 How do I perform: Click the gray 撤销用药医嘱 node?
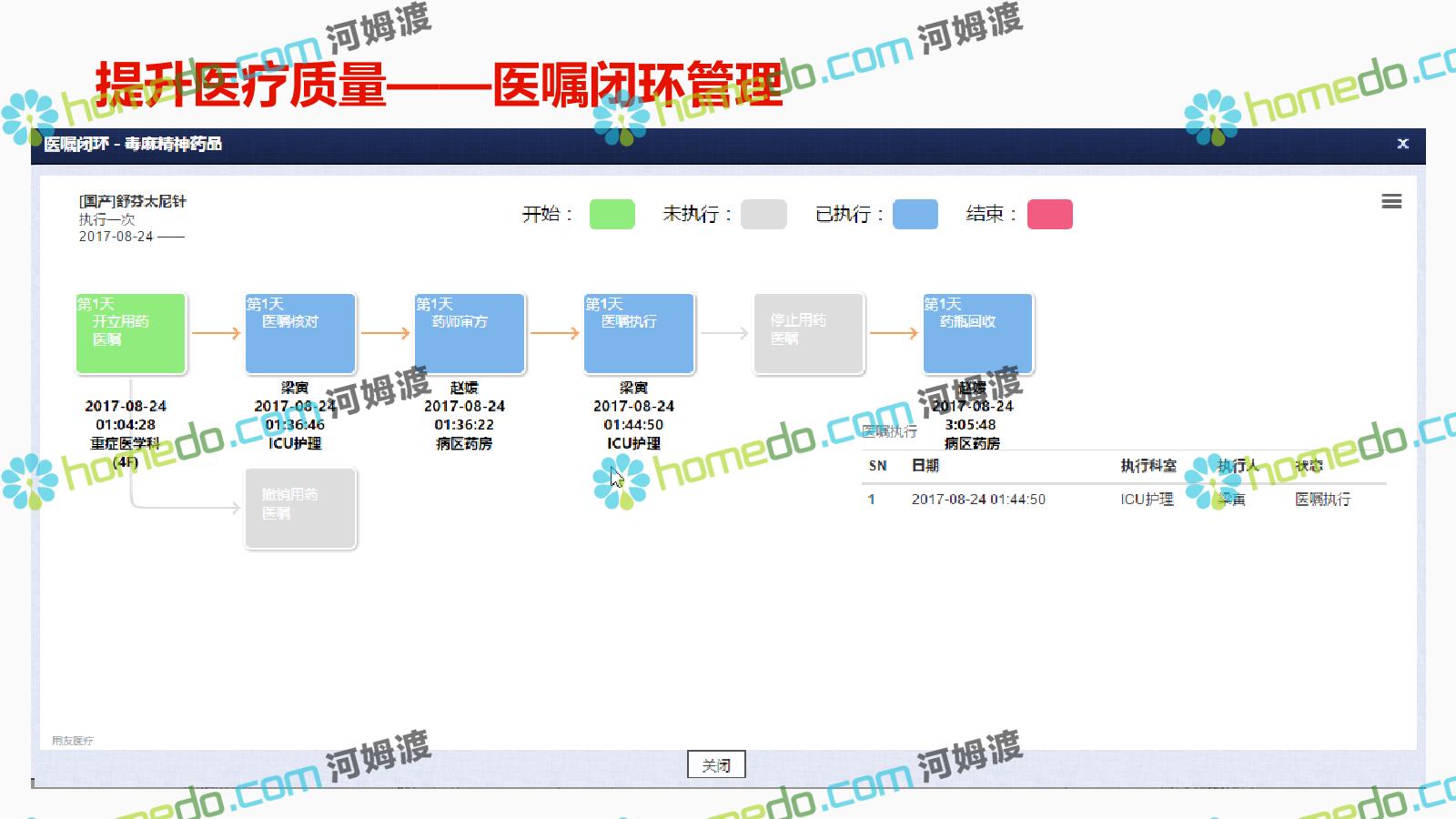pos(300,508)
